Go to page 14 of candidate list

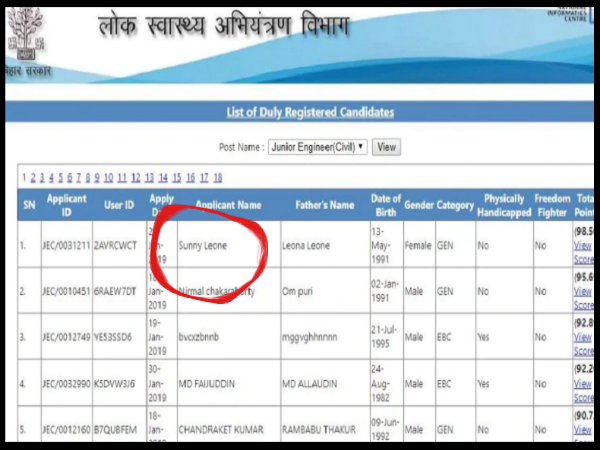pos(163,178)
